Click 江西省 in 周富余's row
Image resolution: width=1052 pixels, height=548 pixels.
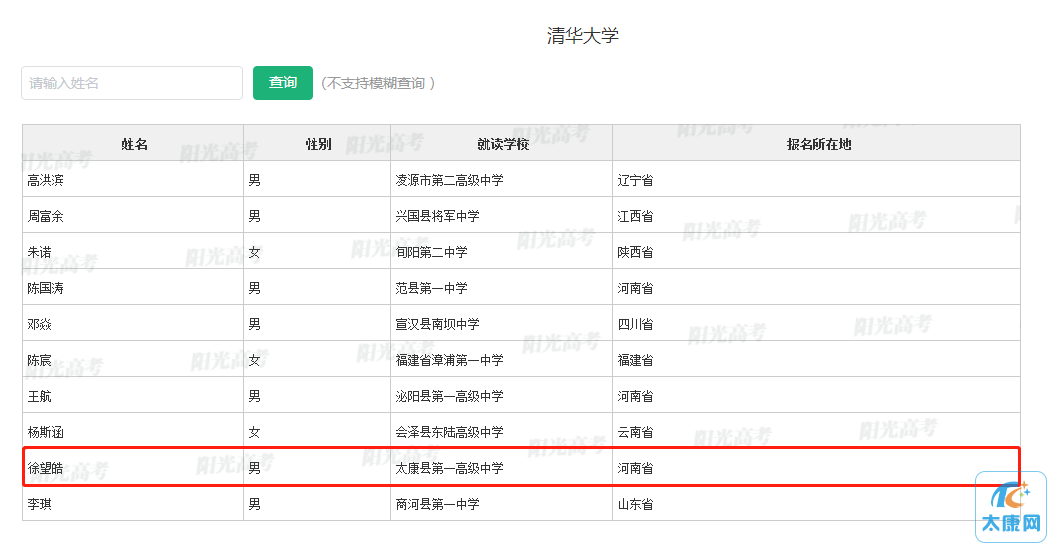coord(635,216)
